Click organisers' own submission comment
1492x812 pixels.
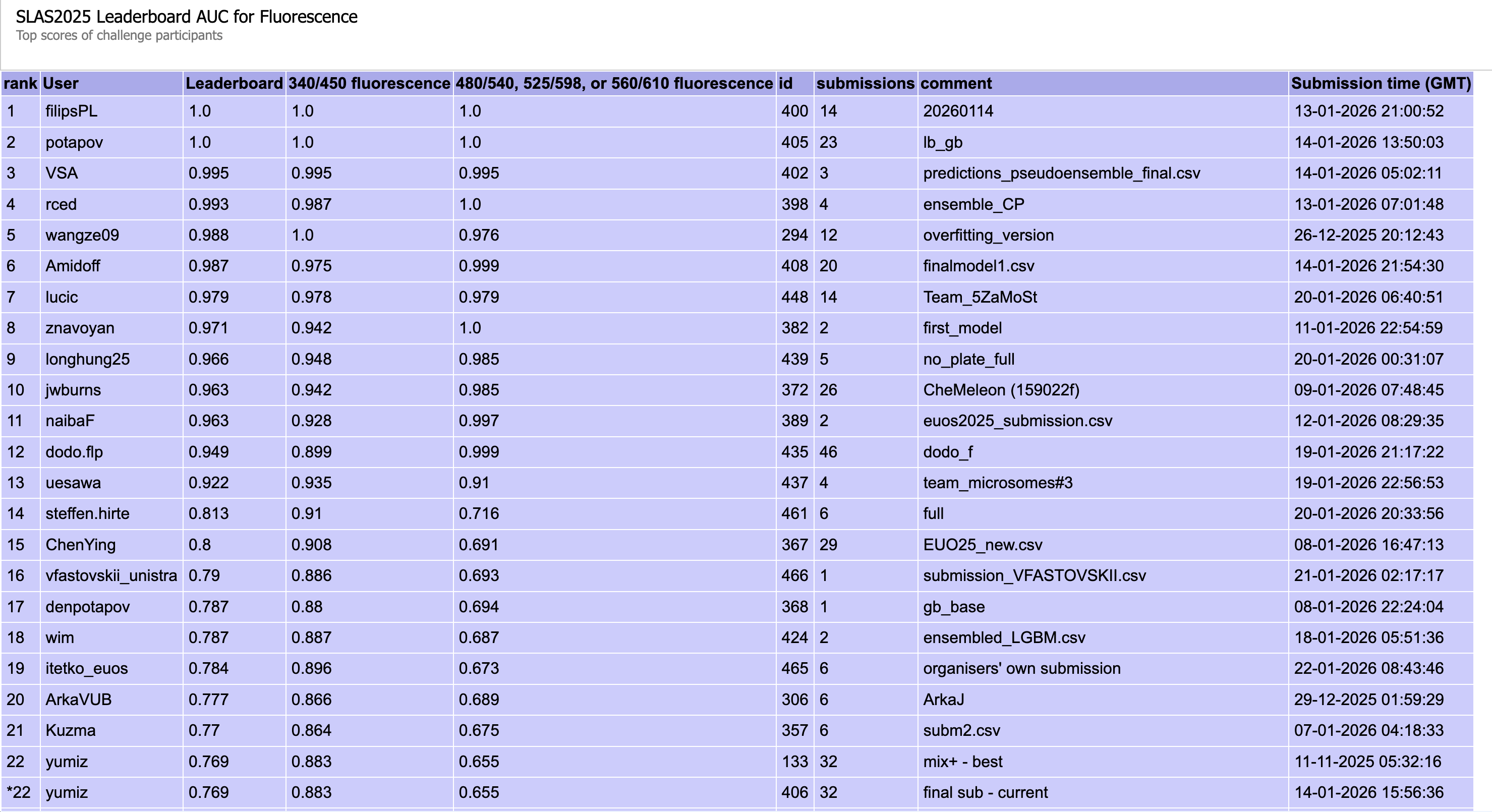click(1021, 668)
